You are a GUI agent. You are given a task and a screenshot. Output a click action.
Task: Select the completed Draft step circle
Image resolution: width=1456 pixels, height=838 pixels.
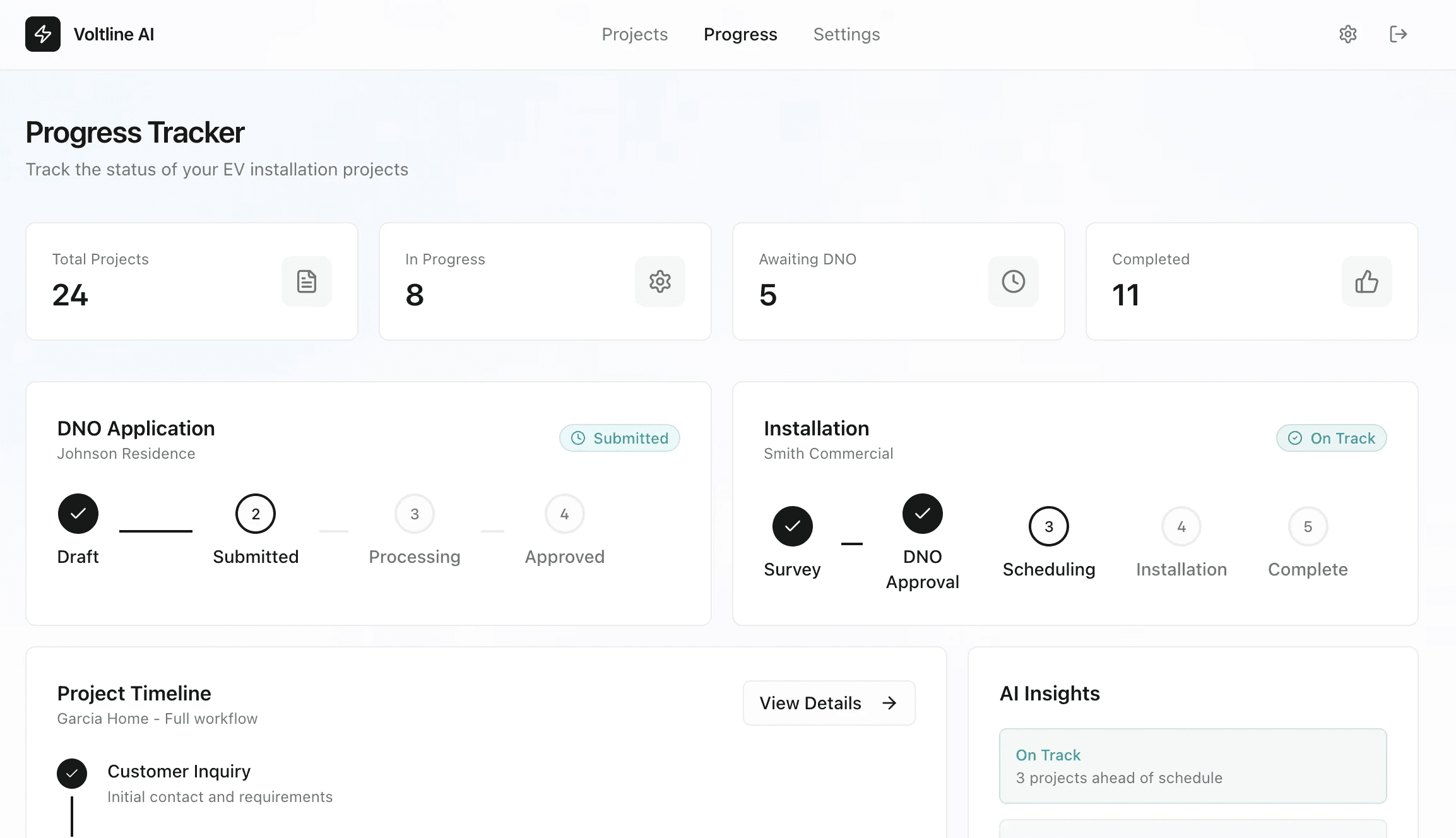pyautogui.click(x=78, y=514)
